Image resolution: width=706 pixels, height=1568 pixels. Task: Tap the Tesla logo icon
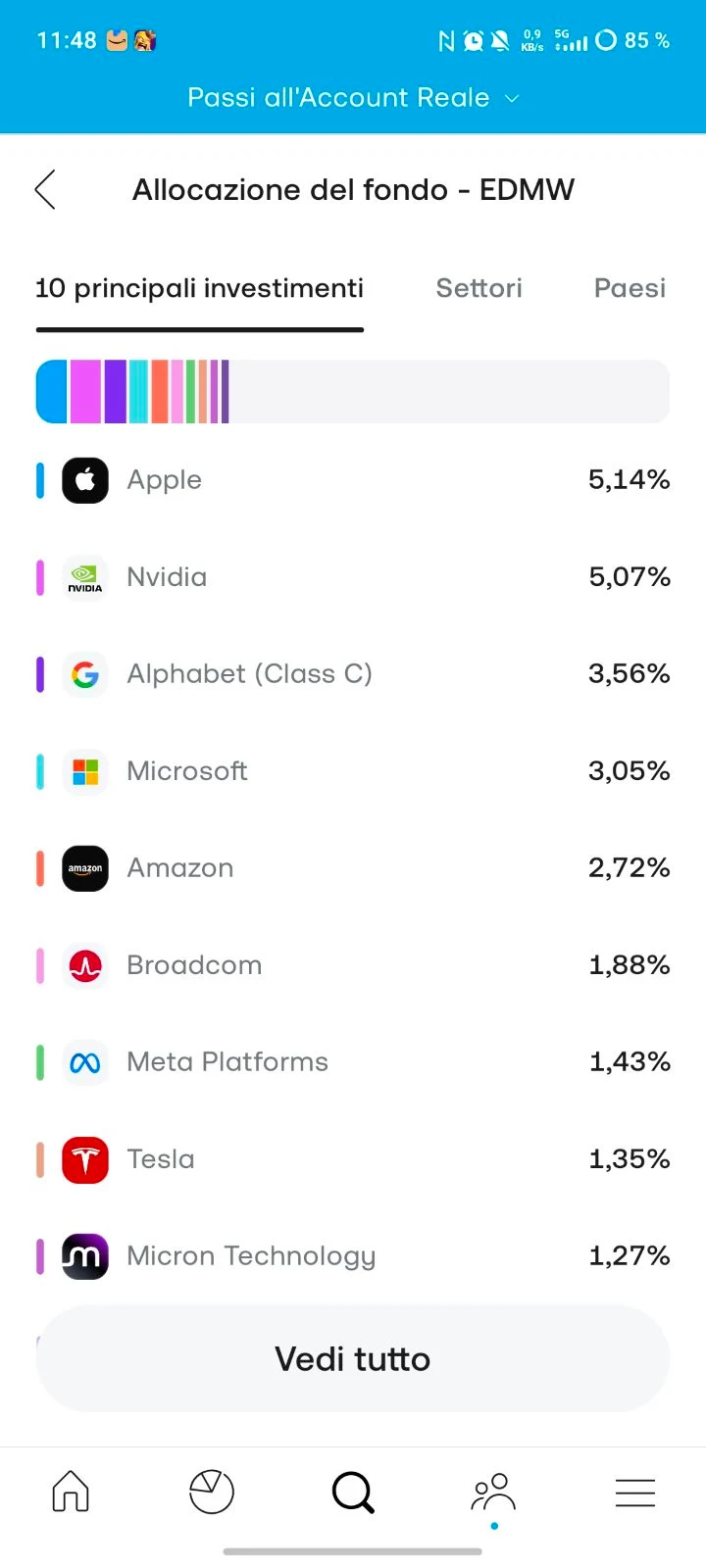point(85,1159)
